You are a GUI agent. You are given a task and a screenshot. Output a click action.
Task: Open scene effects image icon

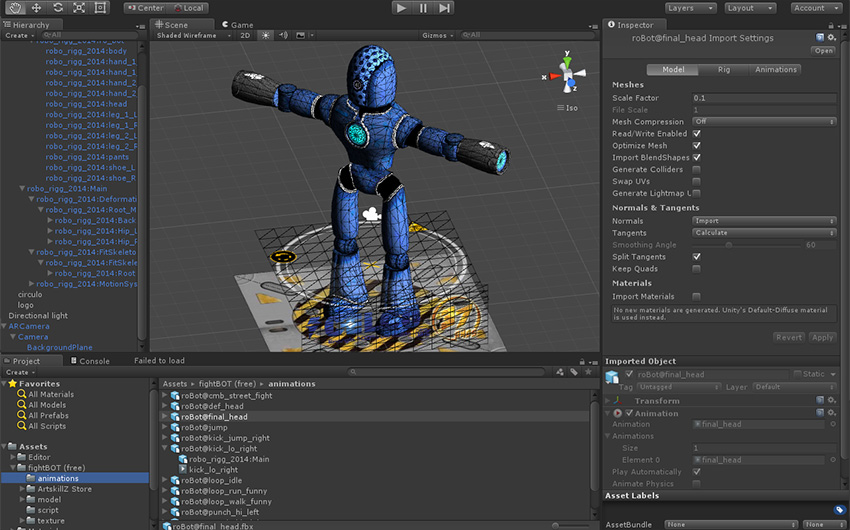pyautogui.click(x=300, y=35)
